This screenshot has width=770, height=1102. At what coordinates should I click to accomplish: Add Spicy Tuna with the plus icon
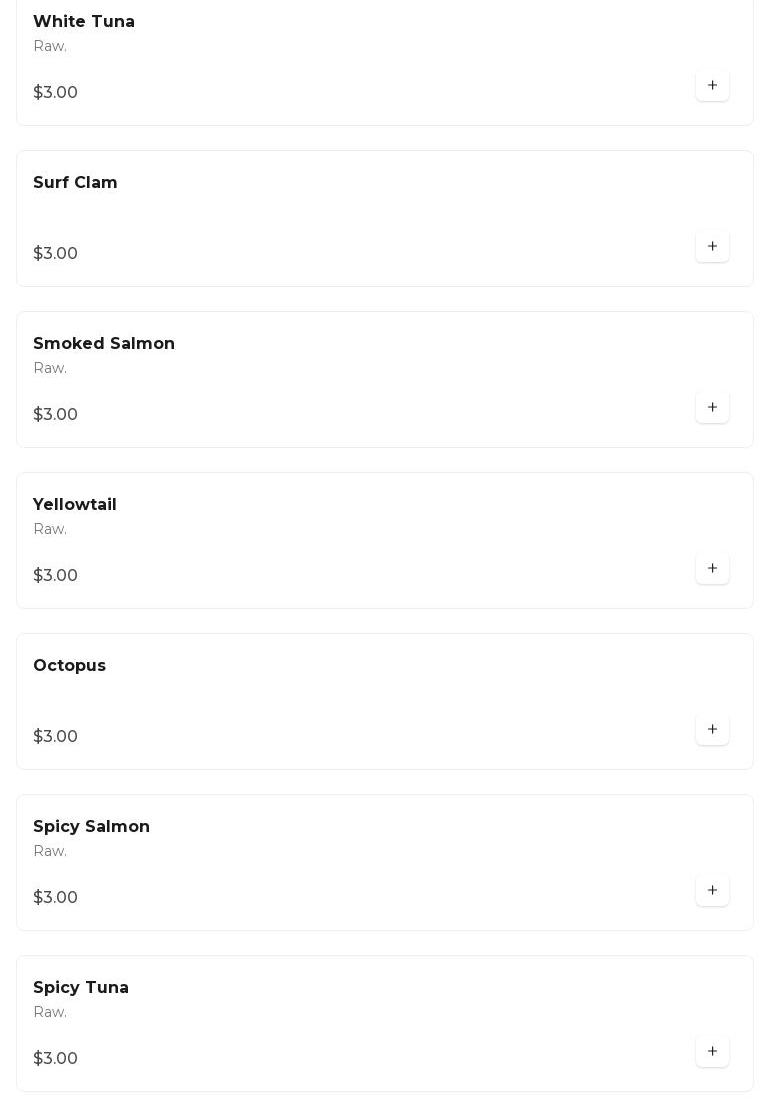pyautogui.click(x=712, y=1052)
